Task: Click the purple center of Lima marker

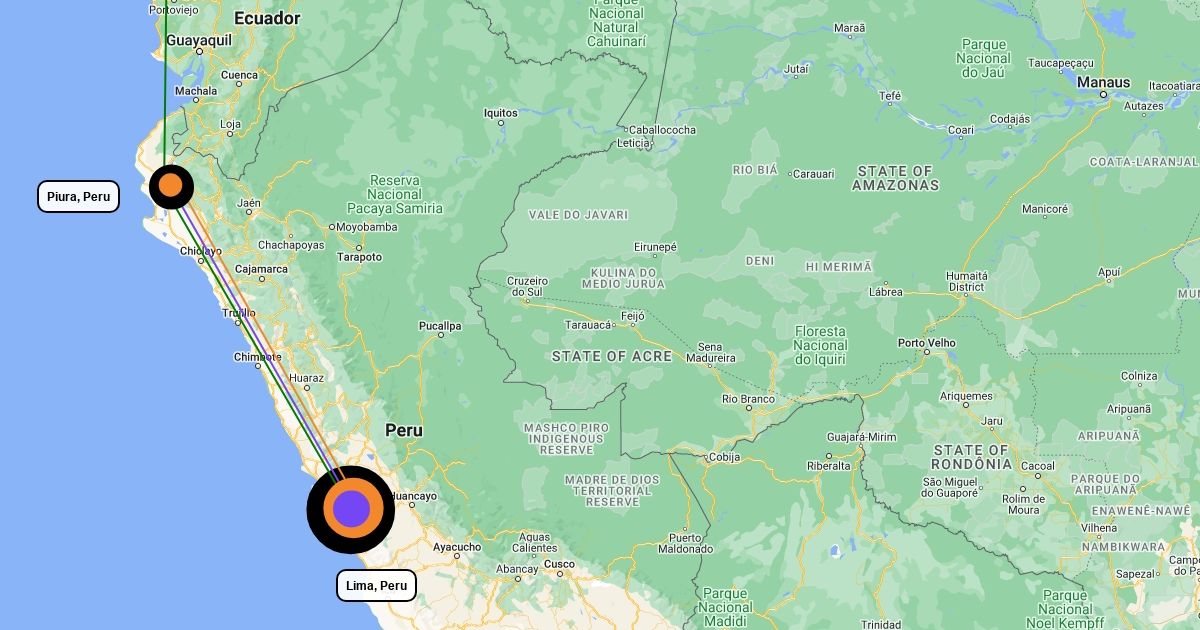Action: tap(351, 509)
